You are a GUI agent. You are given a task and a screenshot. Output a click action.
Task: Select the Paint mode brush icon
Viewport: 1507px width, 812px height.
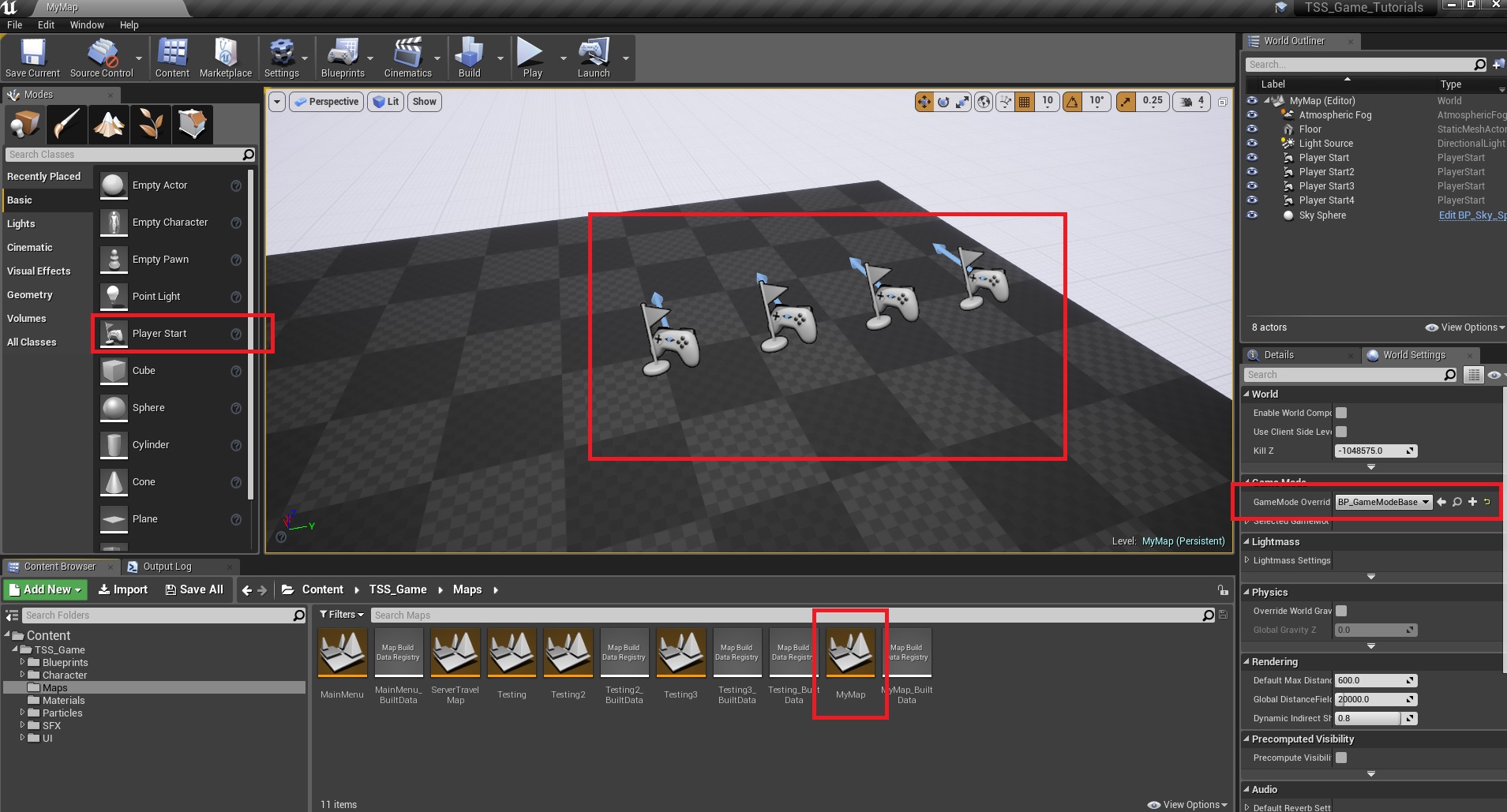pyautogui.click(x=67, y=124)
